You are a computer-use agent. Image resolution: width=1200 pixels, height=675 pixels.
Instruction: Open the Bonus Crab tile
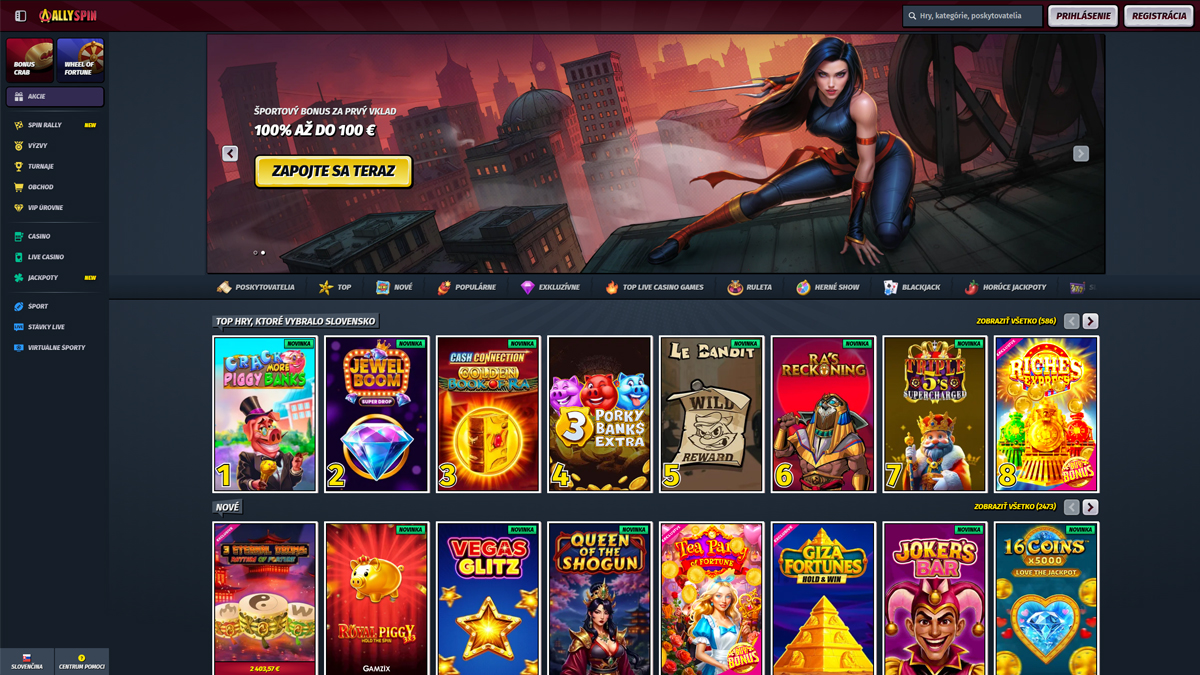tap(29, 60)
